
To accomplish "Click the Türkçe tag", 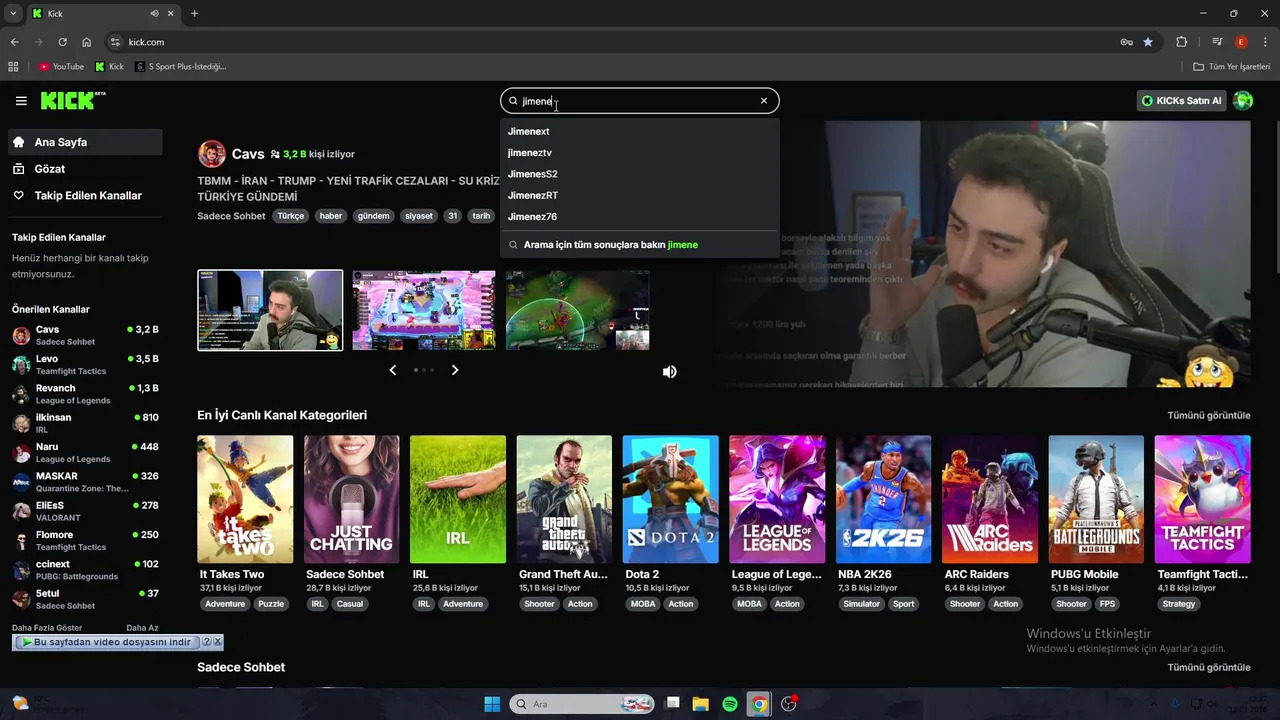I will [x=291, y=216].
